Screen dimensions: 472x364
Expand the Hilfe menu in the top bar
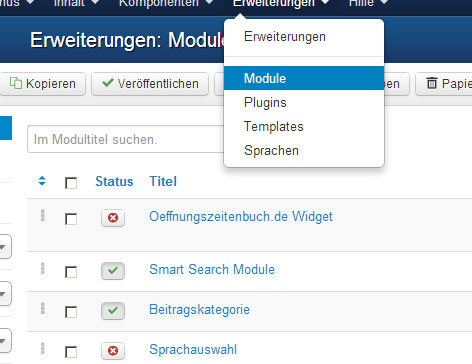pos(368,3)
